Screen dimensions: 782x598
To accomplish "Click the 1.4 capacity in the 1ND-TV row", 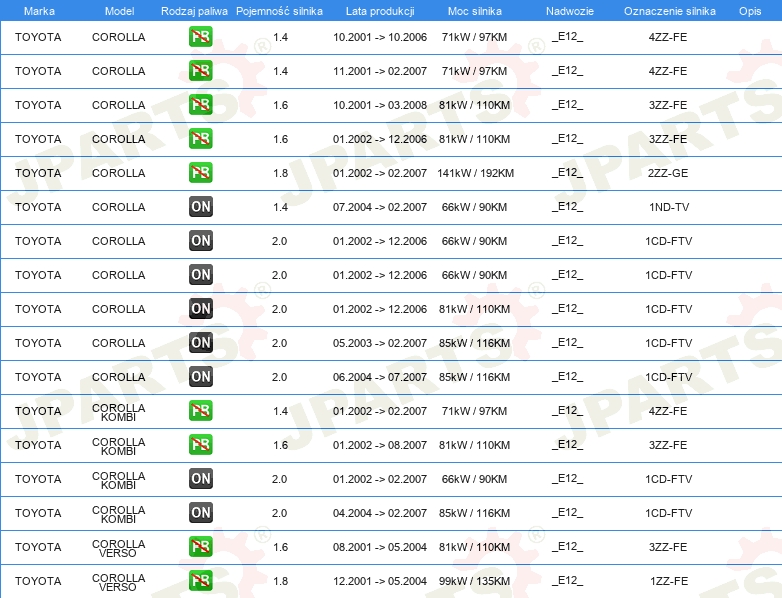I will pyautogui.click(x=280, y=207).
